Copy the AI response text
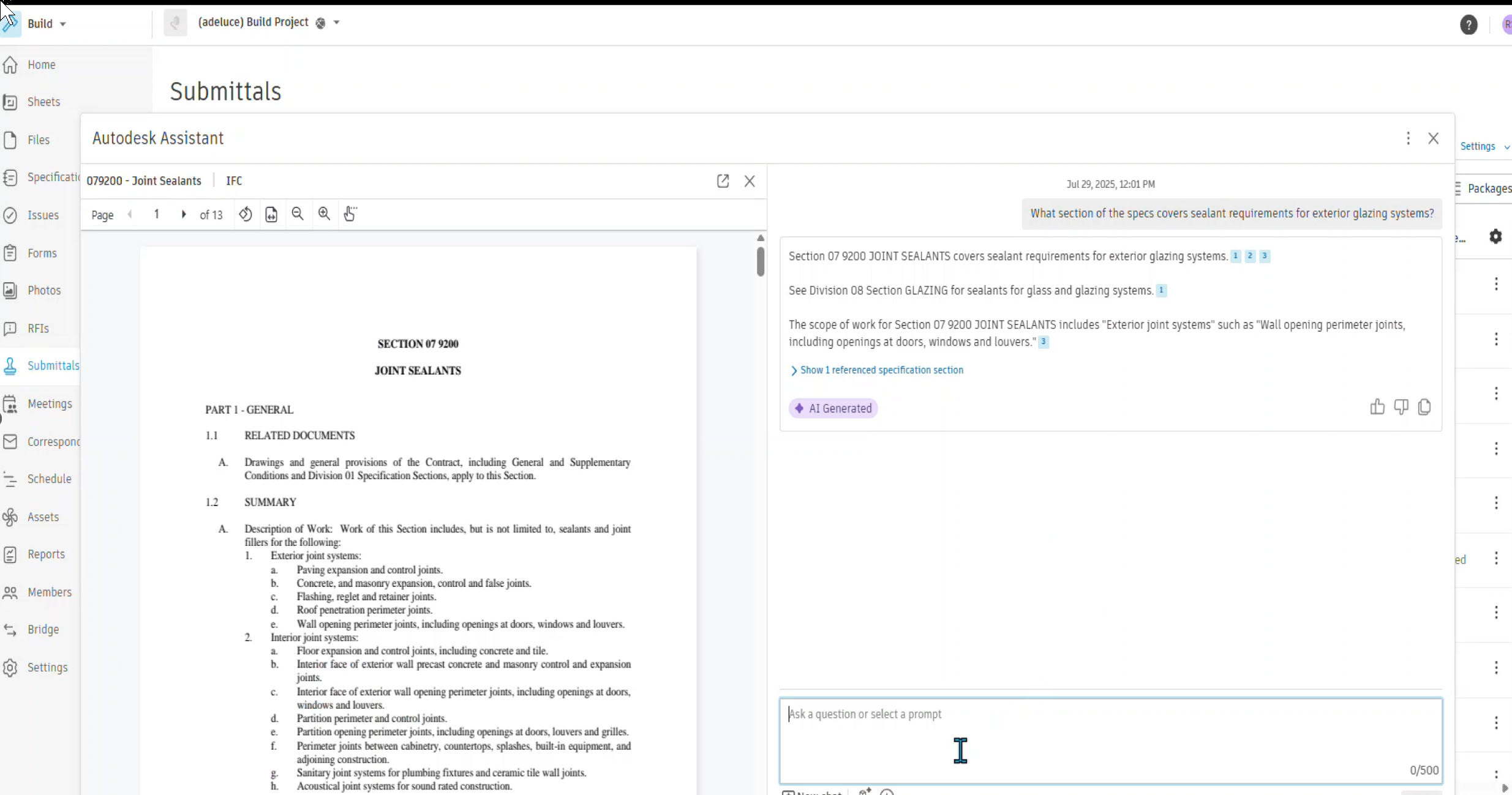The height and width of the screenshot is (795, 1512). coord(1424,407)
